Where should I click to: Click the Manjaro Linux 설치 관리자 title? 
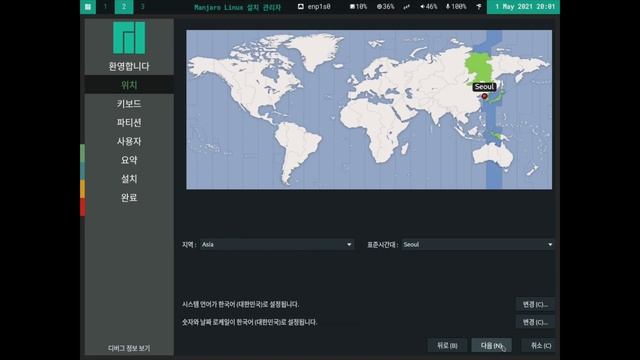[238, 7]
